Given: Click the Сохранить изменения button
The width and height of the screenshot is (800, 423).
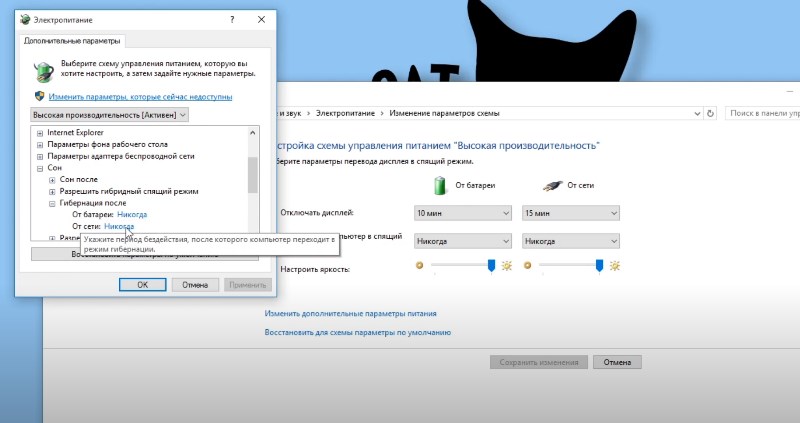Looking at the screenshot, I should [539, 362].
